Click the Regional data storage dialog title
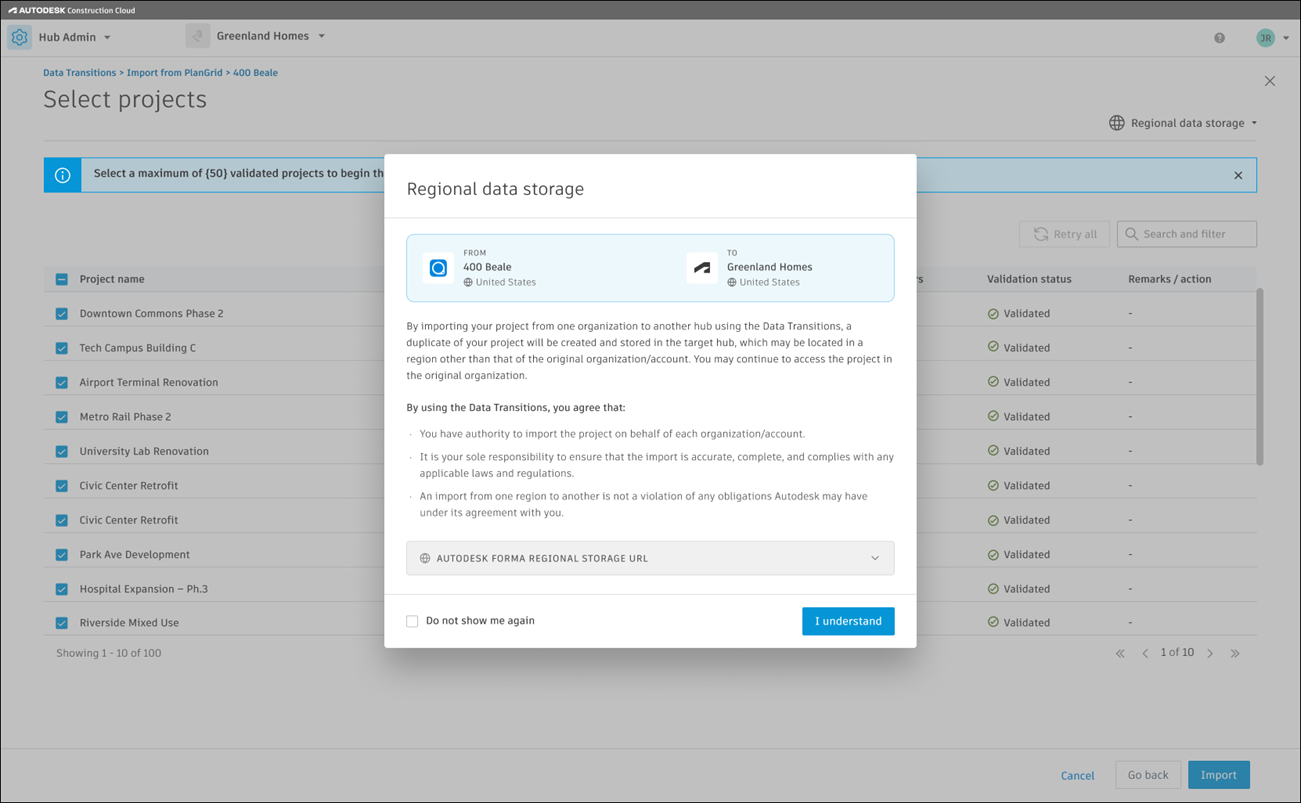The width and height of the screenshot is (1301, 803). click(x=495, y=189)
